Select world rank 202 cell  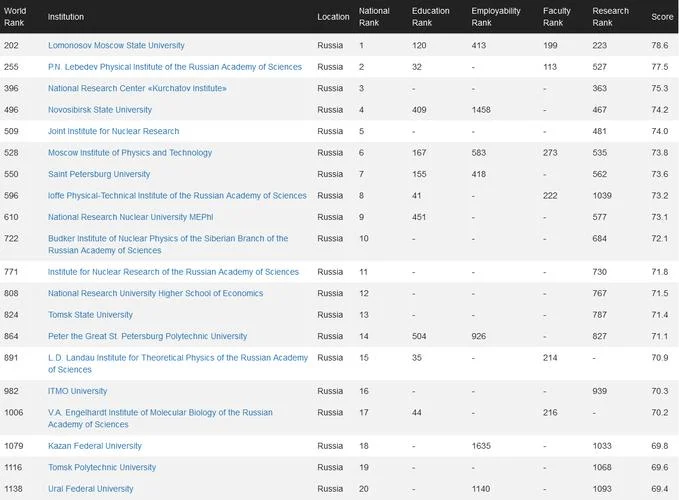11,45
